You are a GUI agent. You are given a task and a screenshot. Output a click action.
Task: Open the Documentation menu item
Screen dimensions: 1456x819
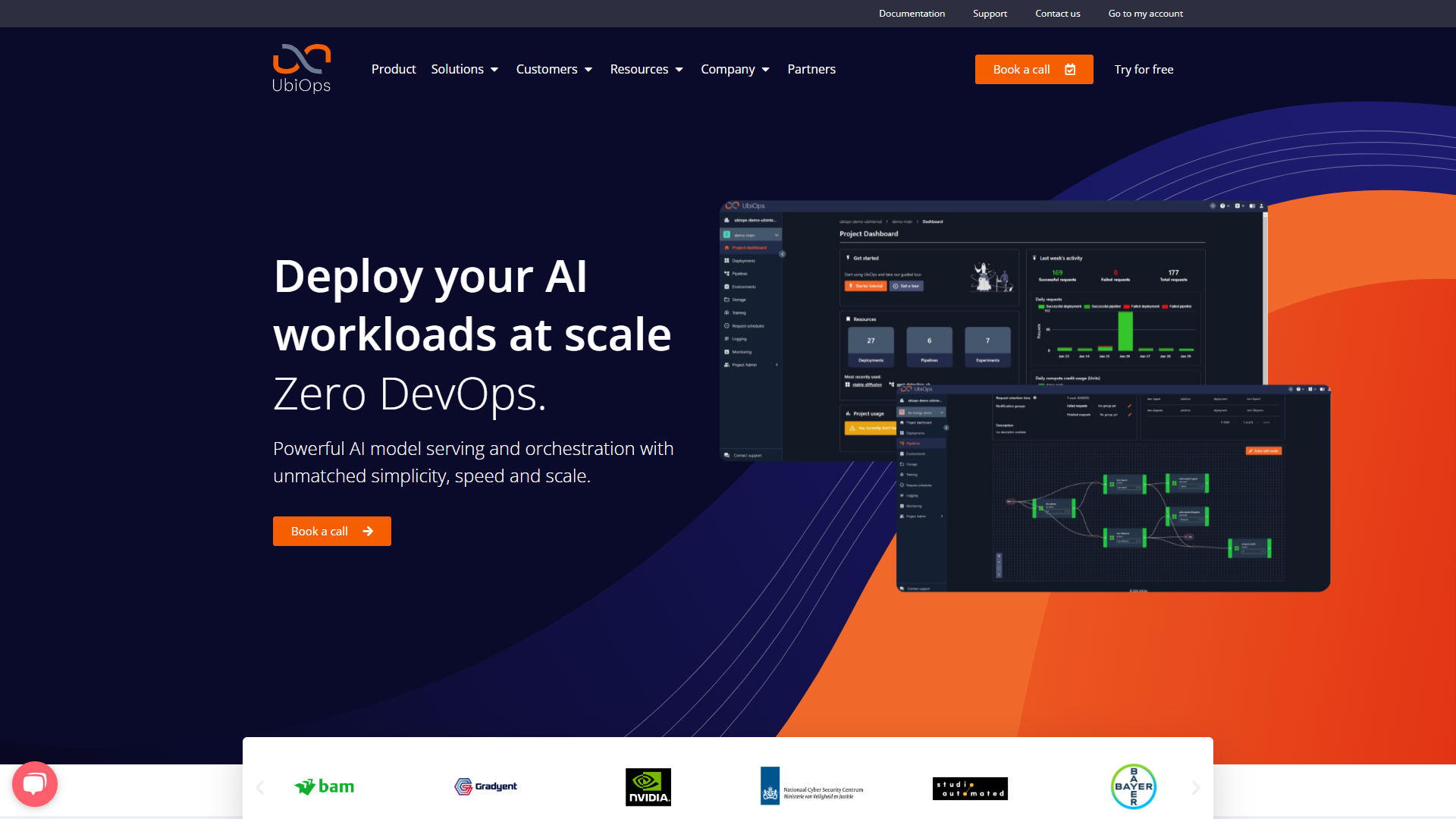coord(912,13)
